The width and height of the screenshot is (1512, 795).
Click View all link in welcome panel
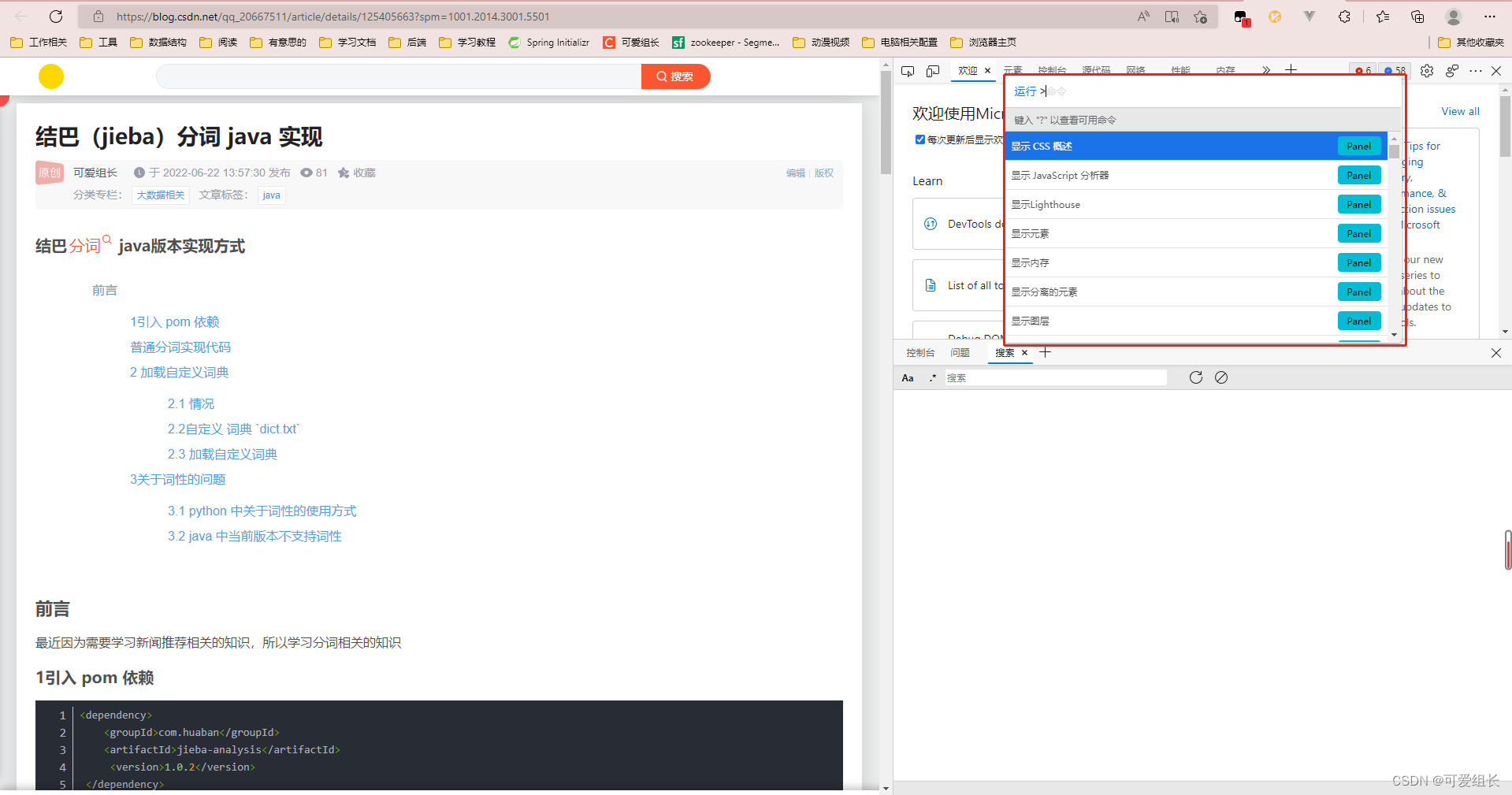(x=1460, y=111)
